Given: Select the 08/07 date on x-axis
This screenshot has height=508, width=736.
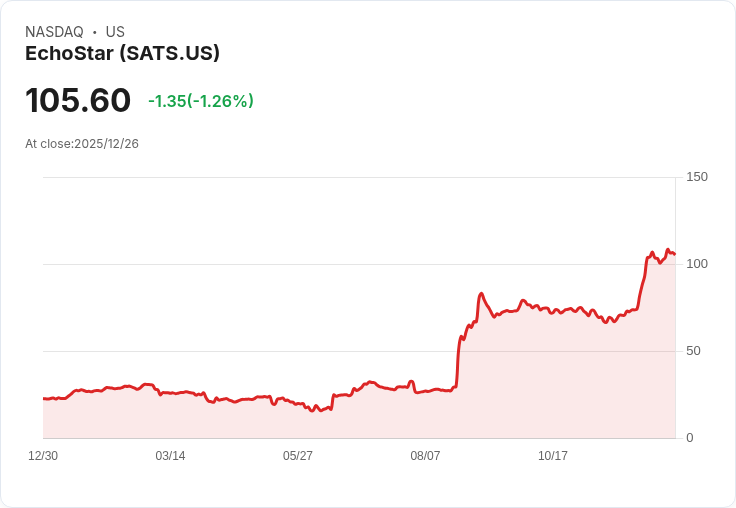Looking at the screenshot, I should pyautogui.click(x=425, y=456).
